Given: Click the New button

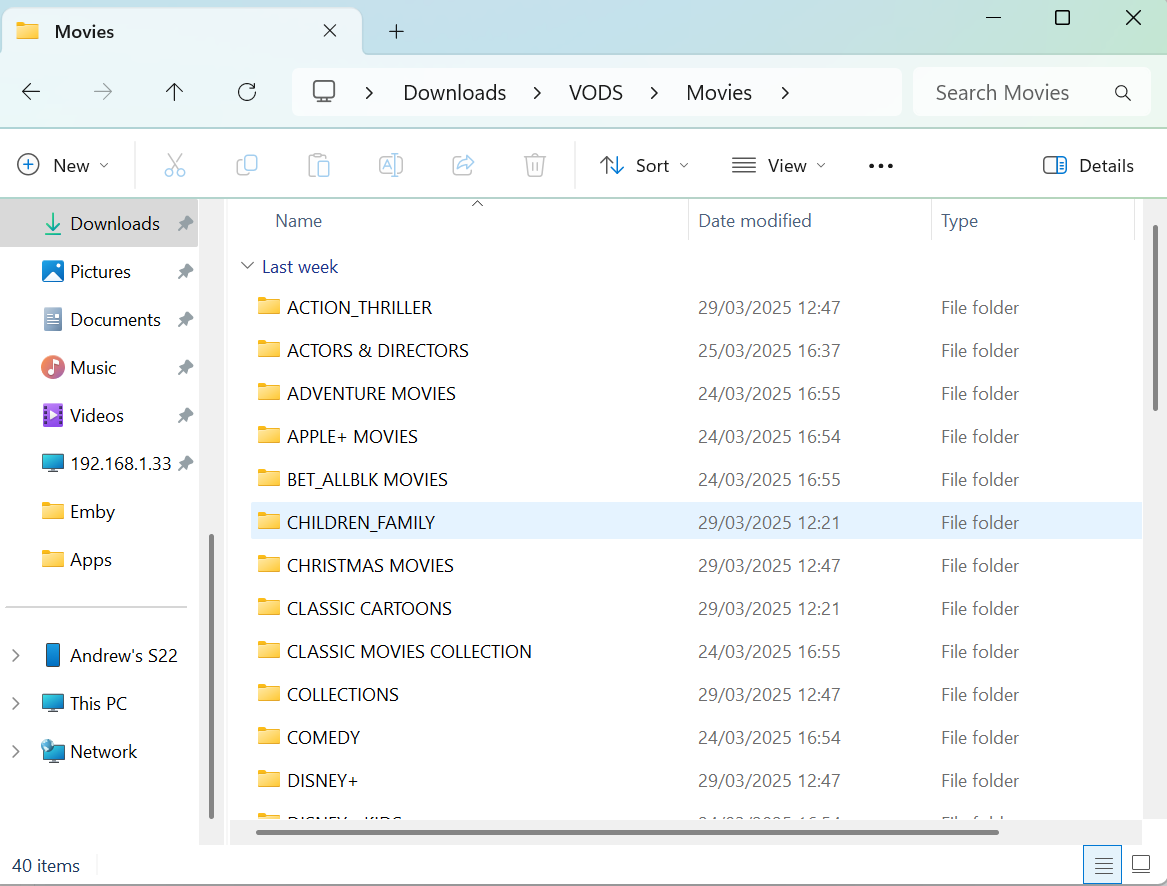Looking at the screenshot, I should pos(62,166).
